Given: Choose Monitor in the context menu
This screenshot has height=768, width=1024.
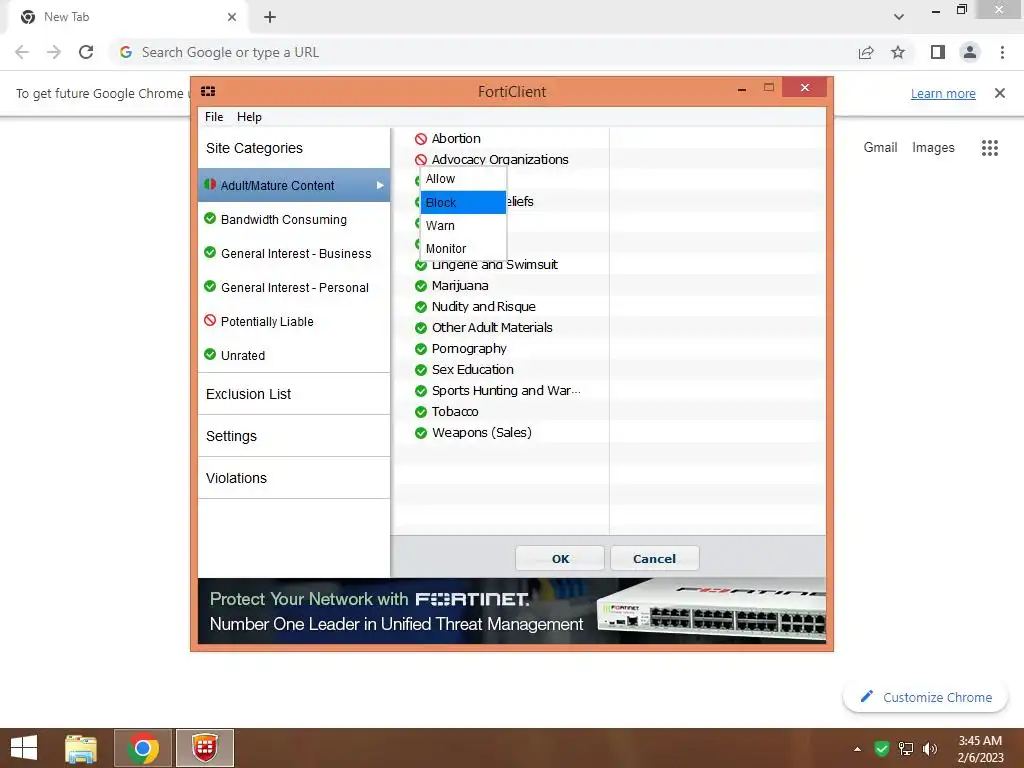Looking at the screenshot, I should click(x=463, y=249).
